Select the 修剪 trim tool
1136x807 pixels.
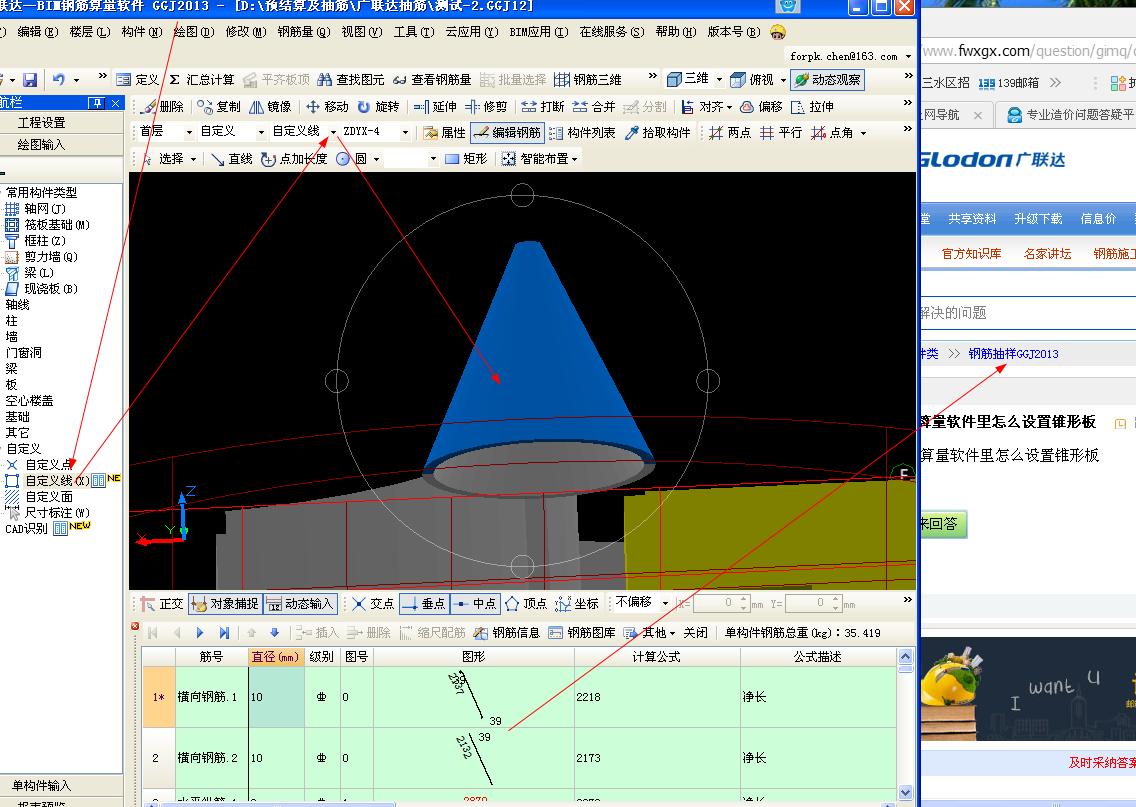coord(486,106)
